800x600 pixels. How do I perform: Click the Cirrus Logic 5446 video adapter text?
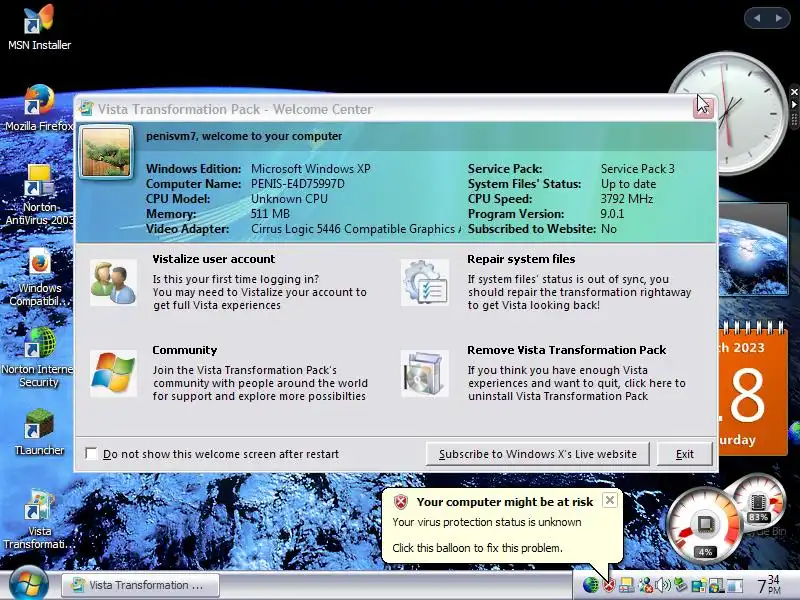point(355,229)
